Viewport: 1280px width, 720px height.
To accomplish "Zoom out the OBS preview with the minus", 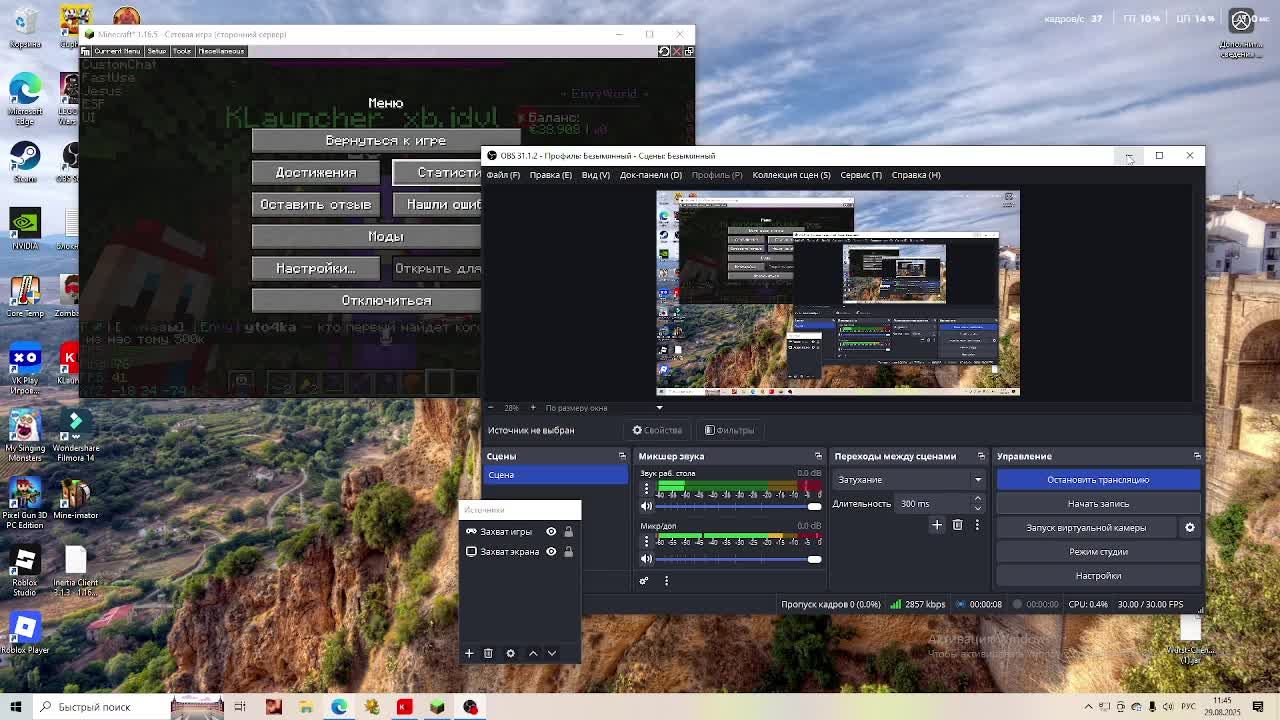I will pos(490,408).
